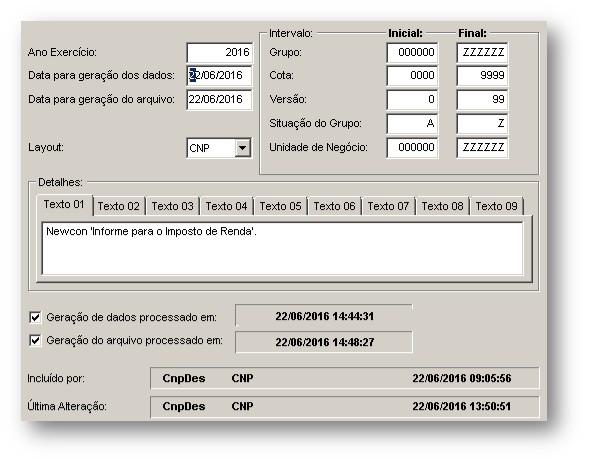589x463 pixels.
Task: Click the Grupo Final field
Action: (482, 53)
